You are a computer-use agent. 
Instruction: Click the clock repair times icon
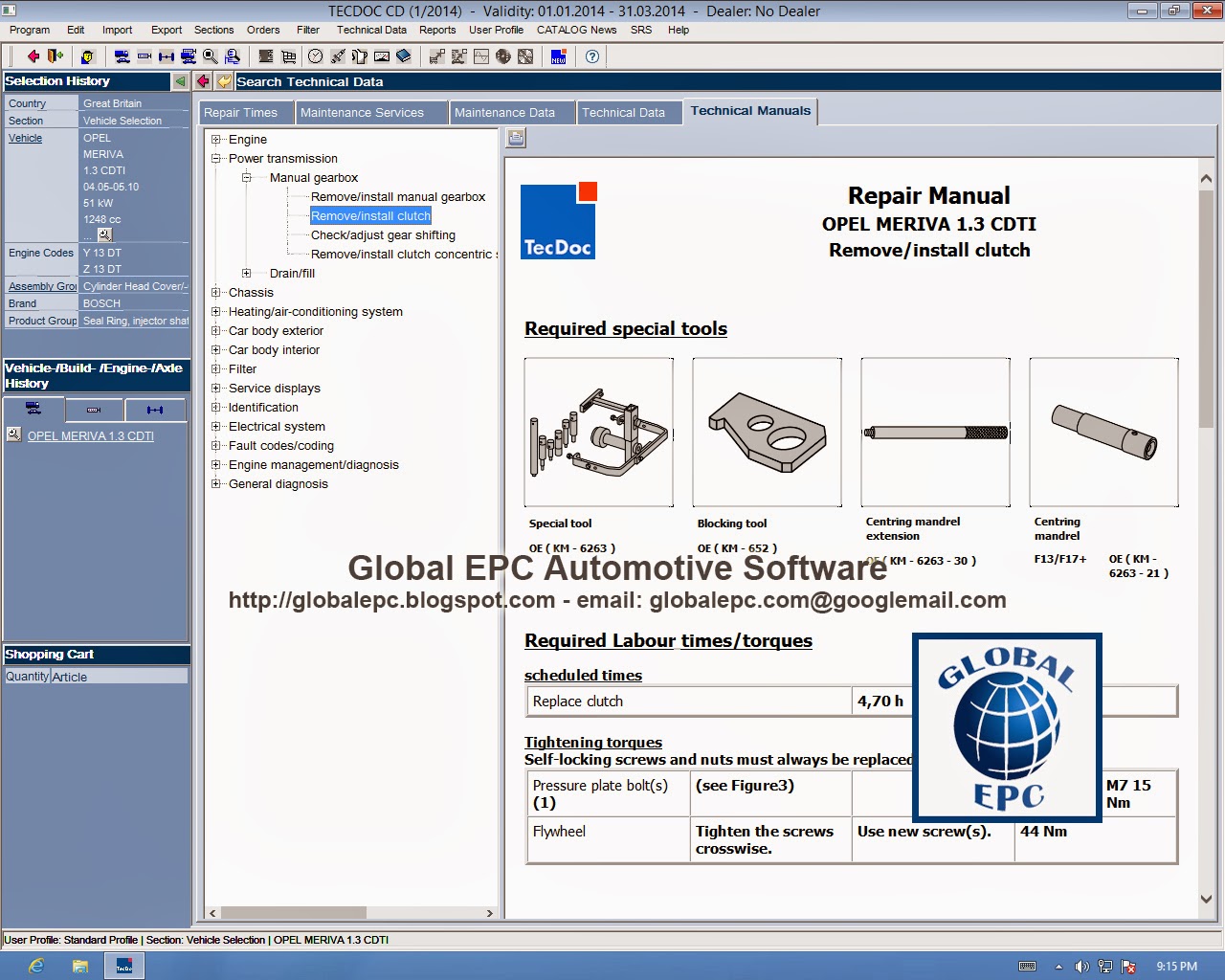[x=315, y=56]
